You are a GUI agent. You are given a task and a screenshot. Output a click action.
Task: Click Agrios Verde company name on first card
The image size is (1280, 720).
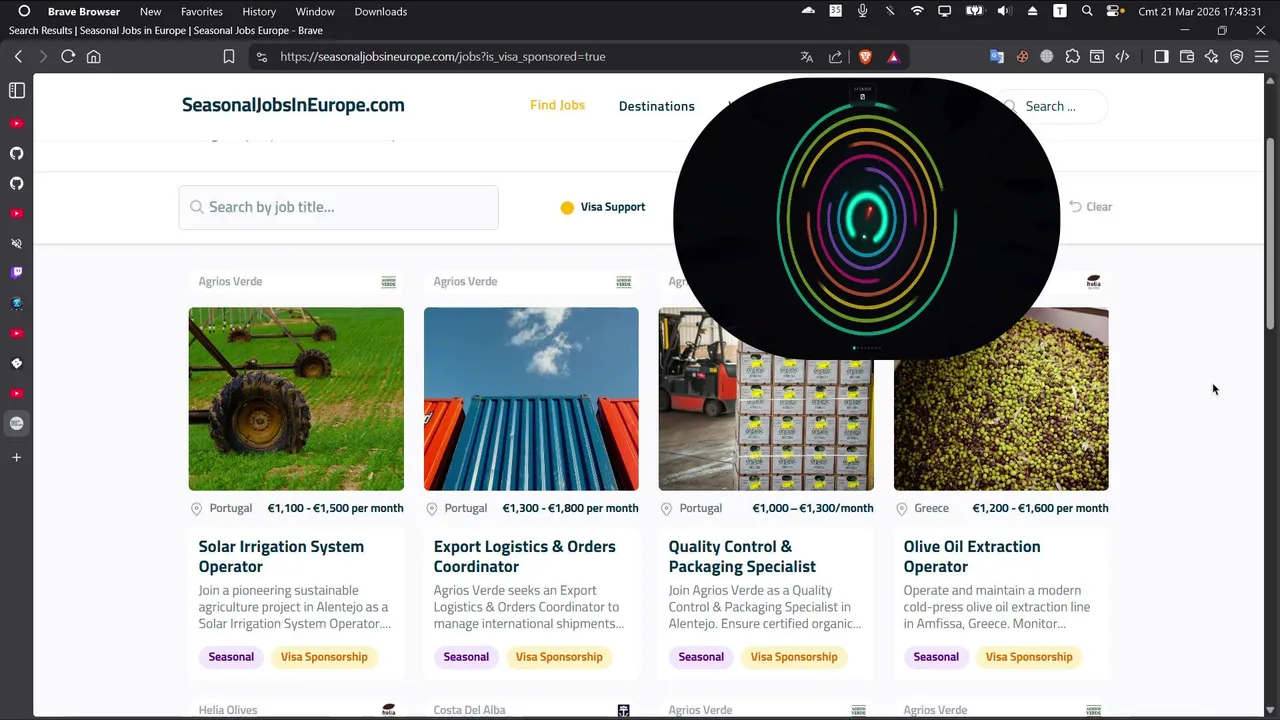coord(230,282)
